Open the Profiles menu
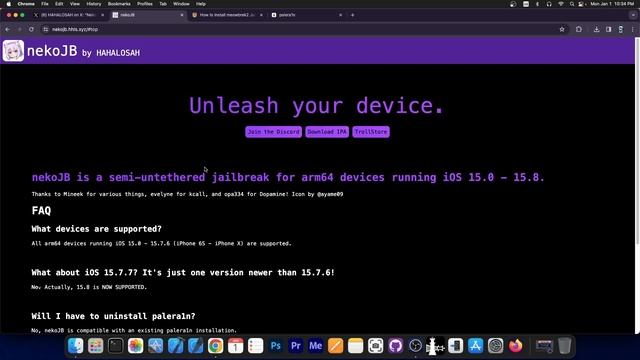Image resolution: width=640 pixels, height=360 pixels. coord(144,4)
